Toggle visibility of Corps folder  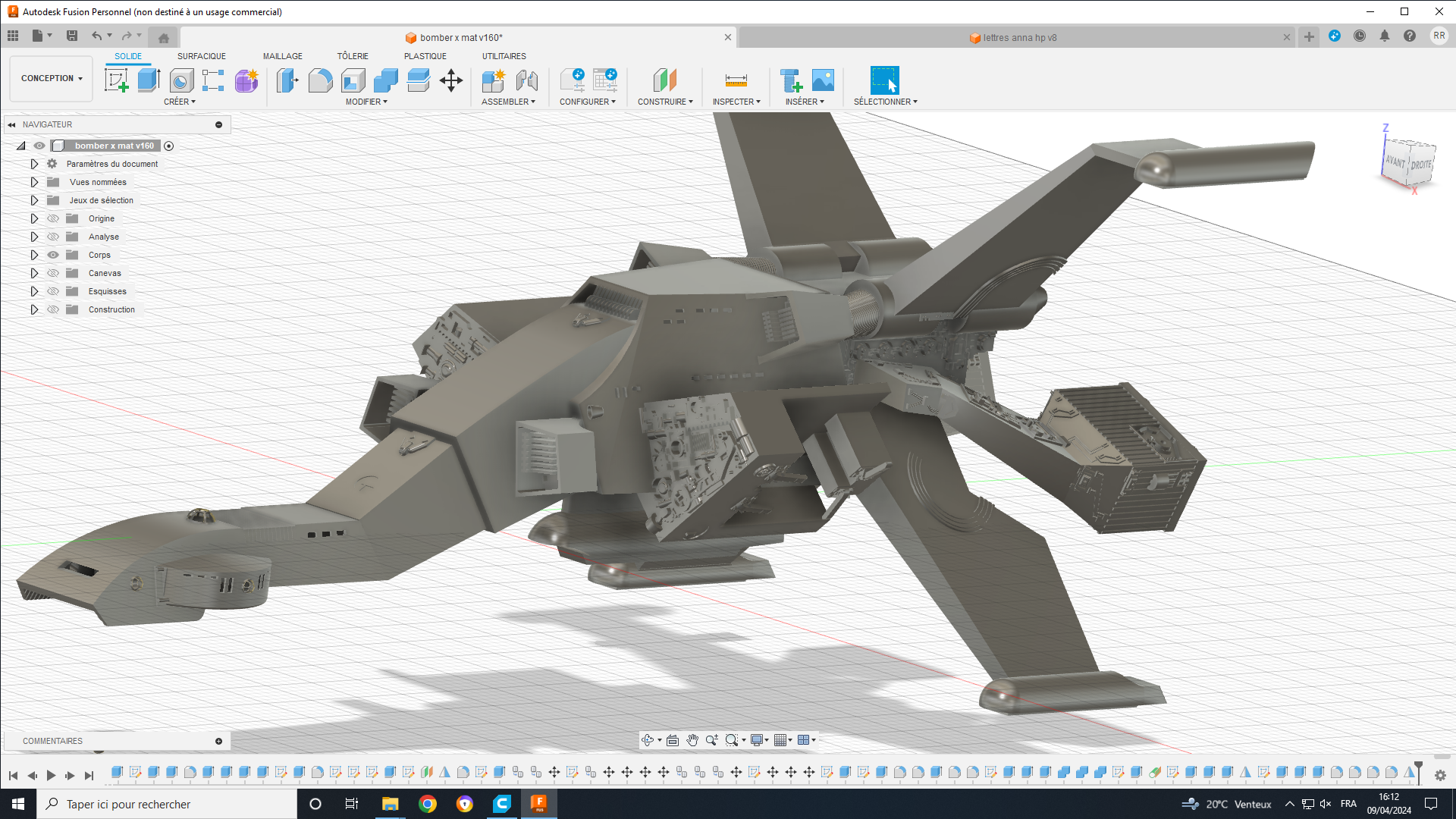53,255
